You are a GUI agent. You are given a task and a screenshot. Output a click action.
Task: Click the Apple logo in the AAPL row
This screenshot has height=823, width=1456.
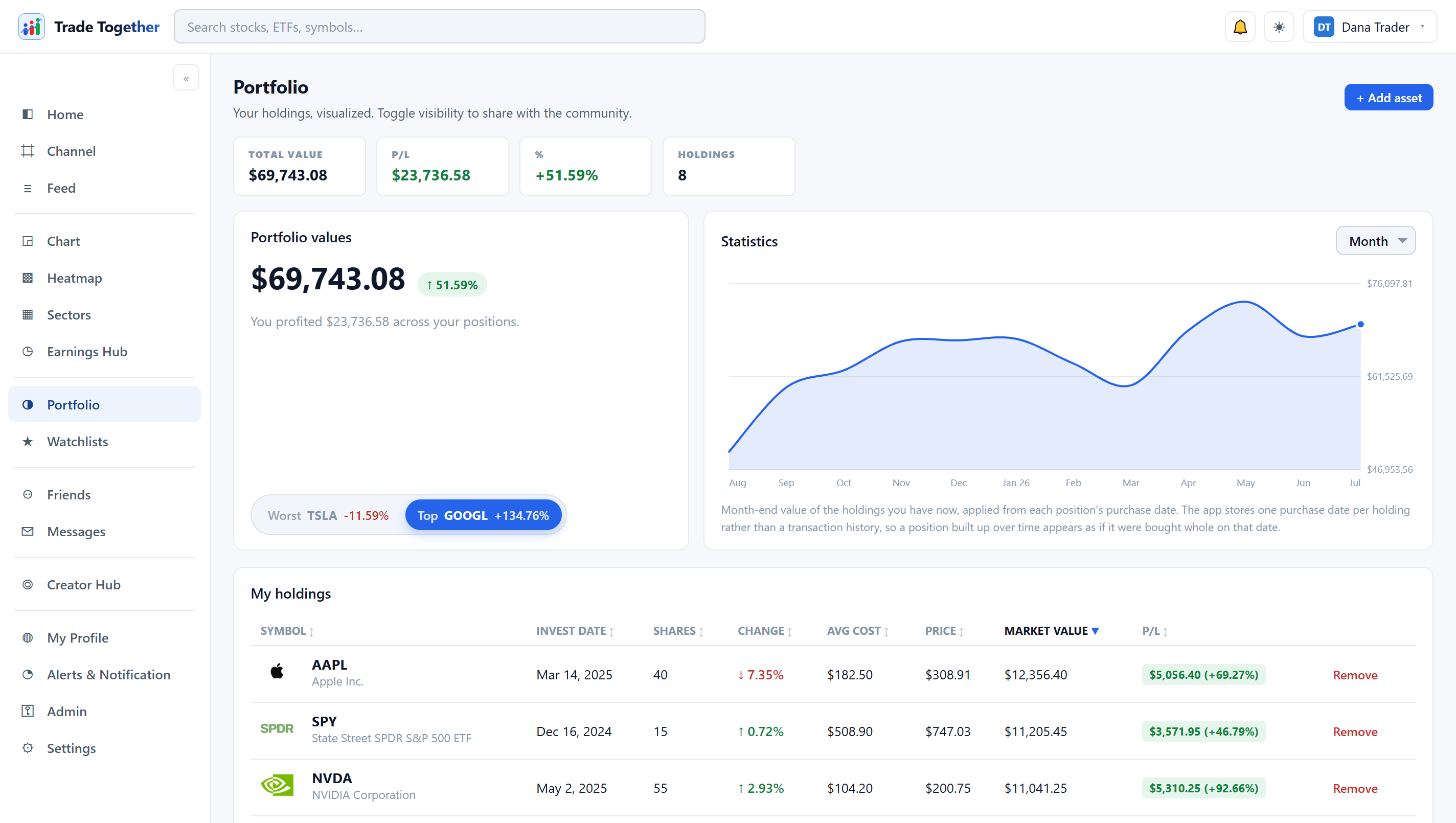(x=277, y=672)
